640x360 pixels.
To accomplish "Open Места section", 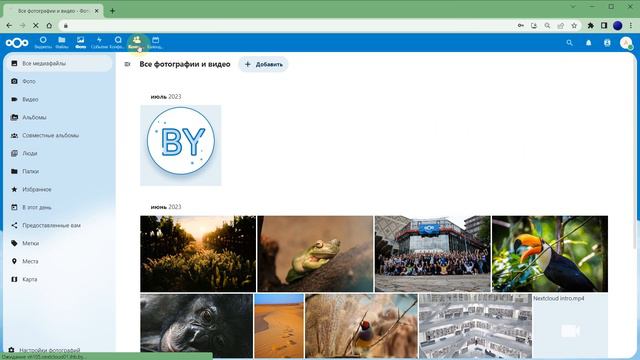I will pyautogui.click(x=59, y=261).
